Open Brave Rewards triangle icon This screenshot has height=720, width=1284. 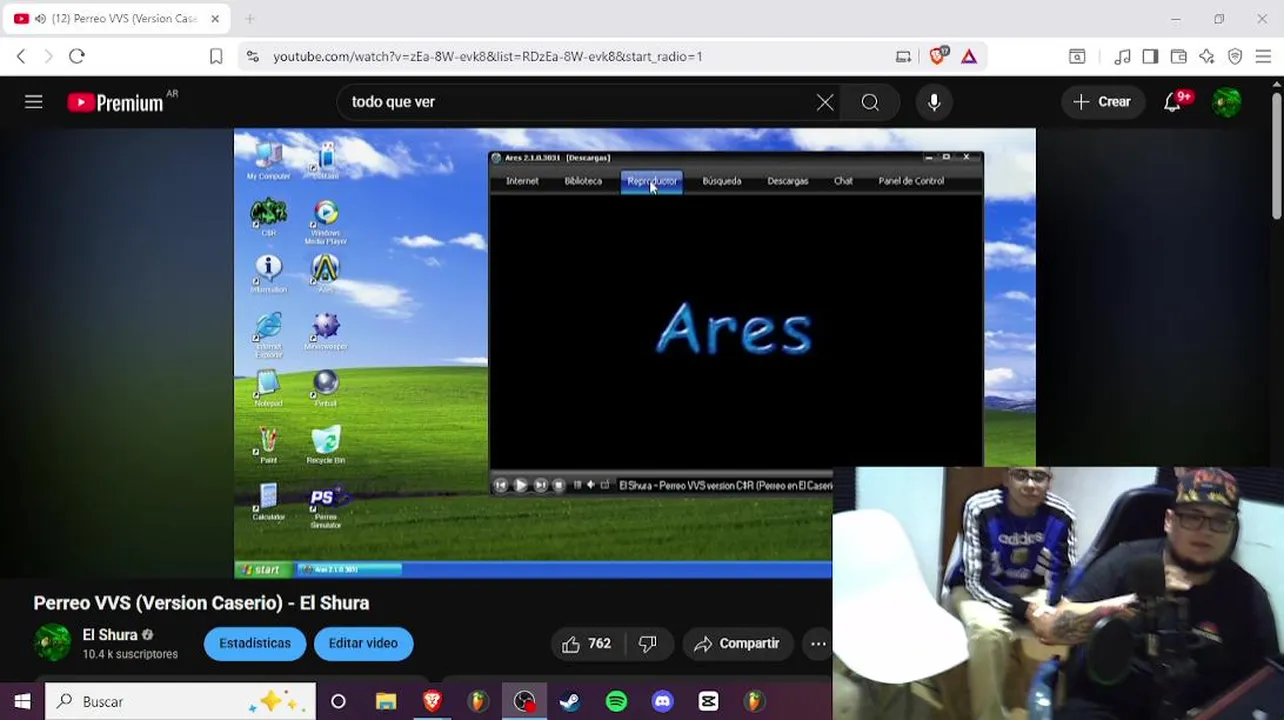click(969, 57)
